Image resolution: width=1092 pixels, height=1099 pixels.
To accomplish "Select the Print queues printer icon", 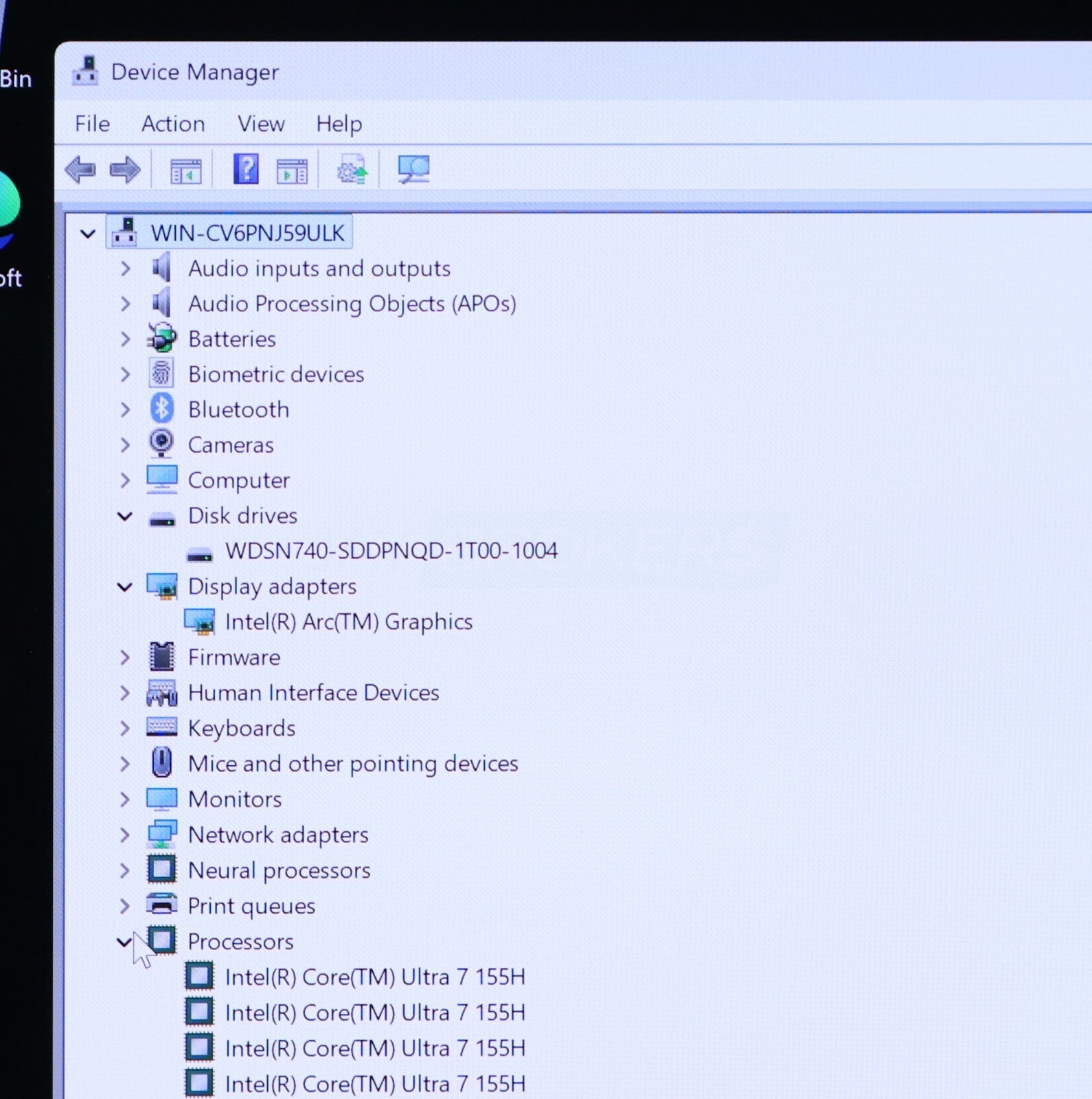I will 162,905.
